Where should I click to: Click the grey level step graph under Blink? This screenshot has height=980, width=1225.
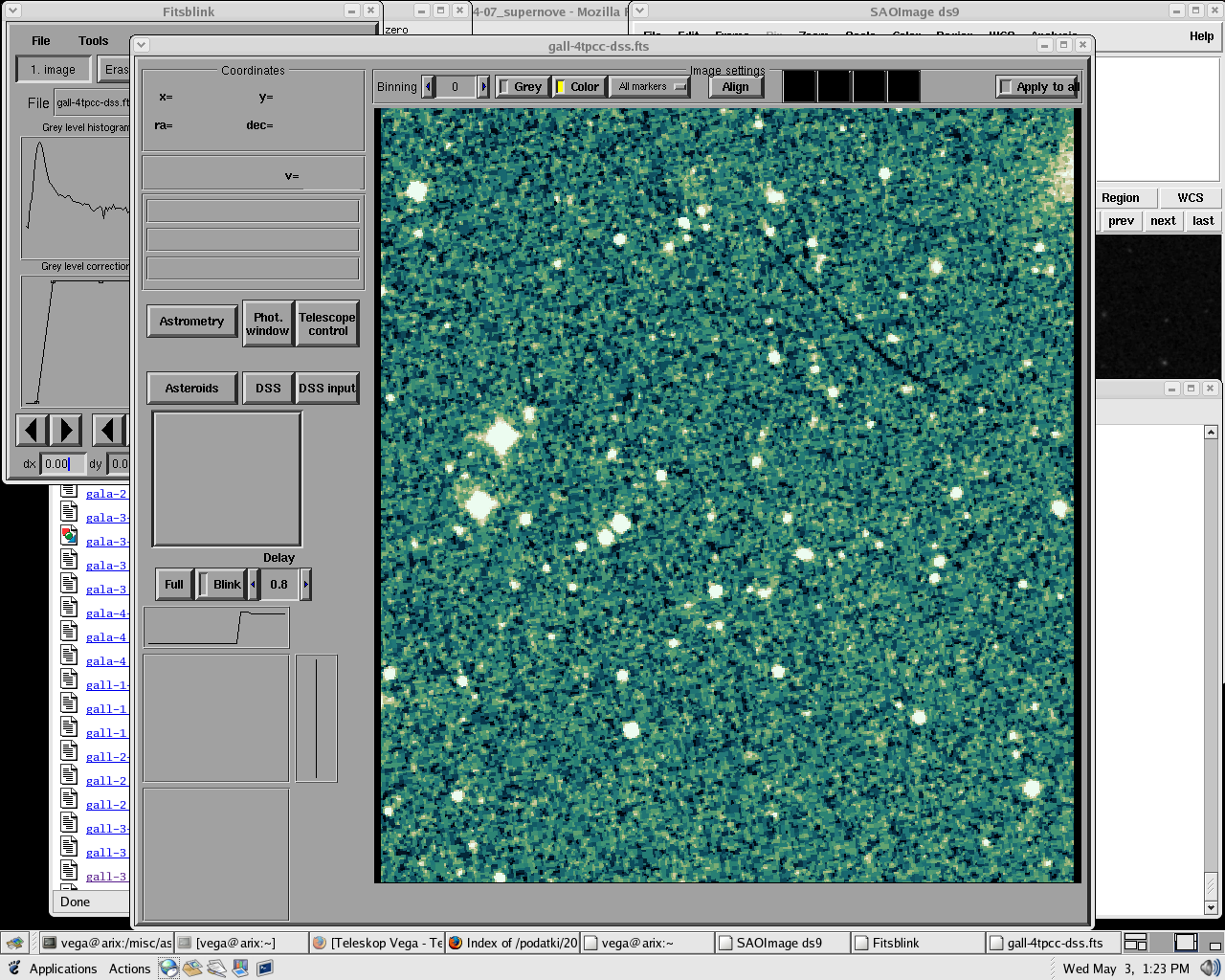point(216,627)
